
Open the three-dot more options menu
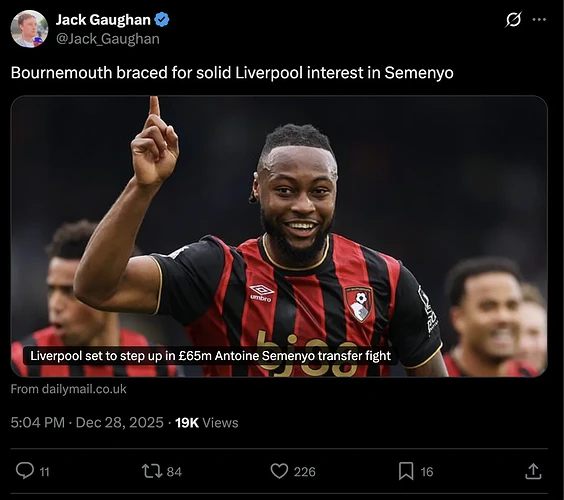(539, 19)
